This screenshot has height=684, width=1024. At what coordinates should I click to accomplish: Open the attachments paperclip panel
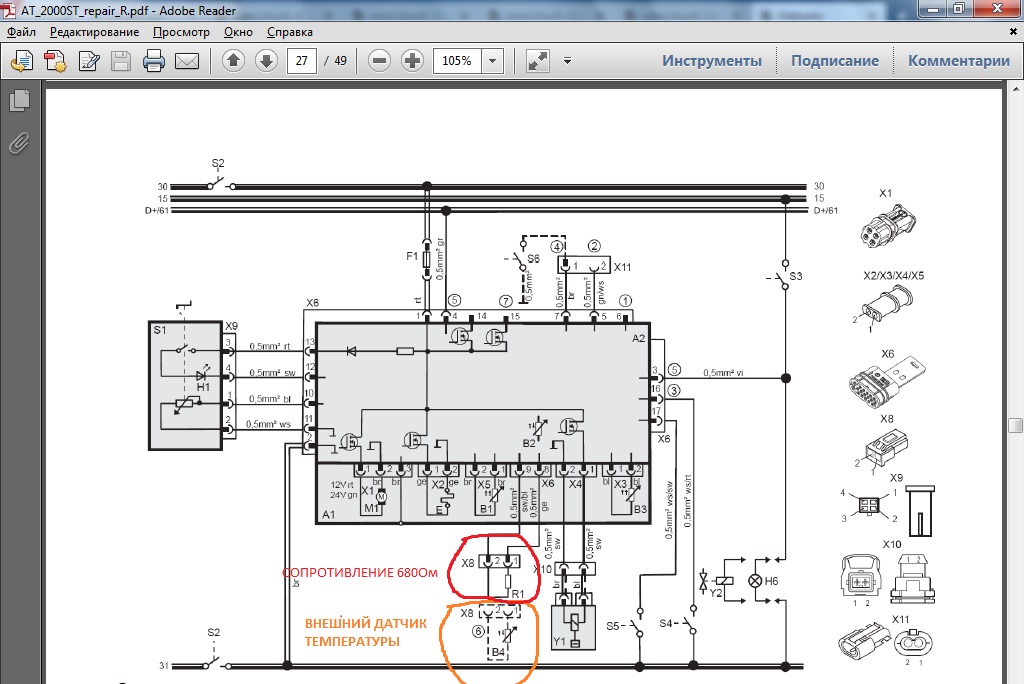20,142
